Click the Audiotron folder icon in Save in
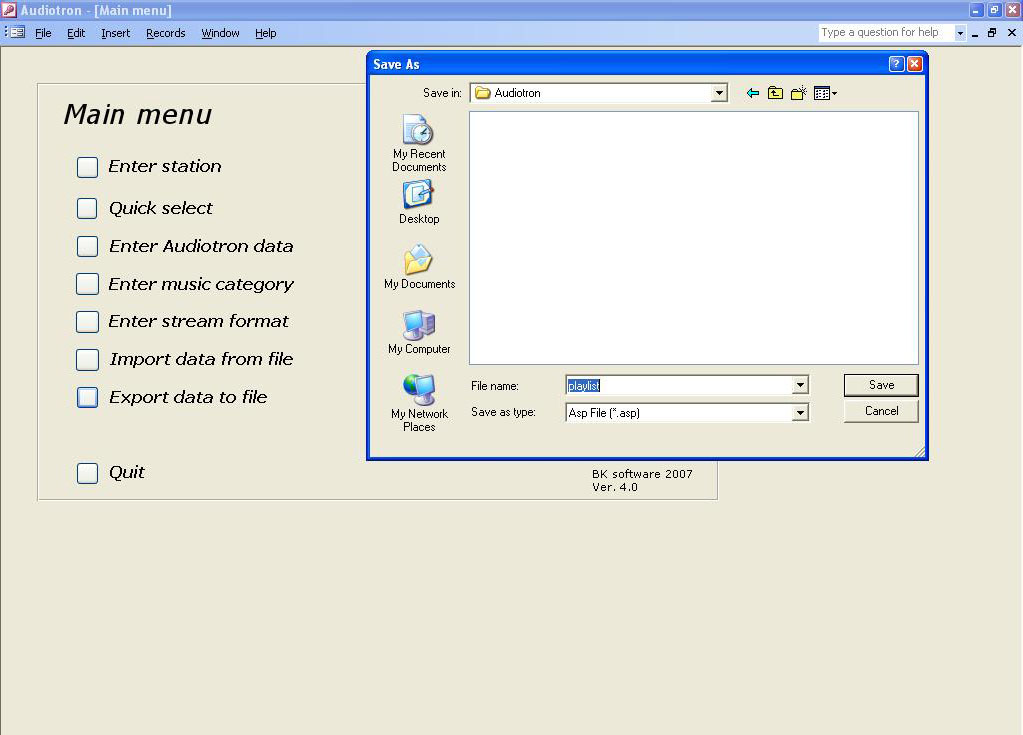 click(x=483, y=93)
